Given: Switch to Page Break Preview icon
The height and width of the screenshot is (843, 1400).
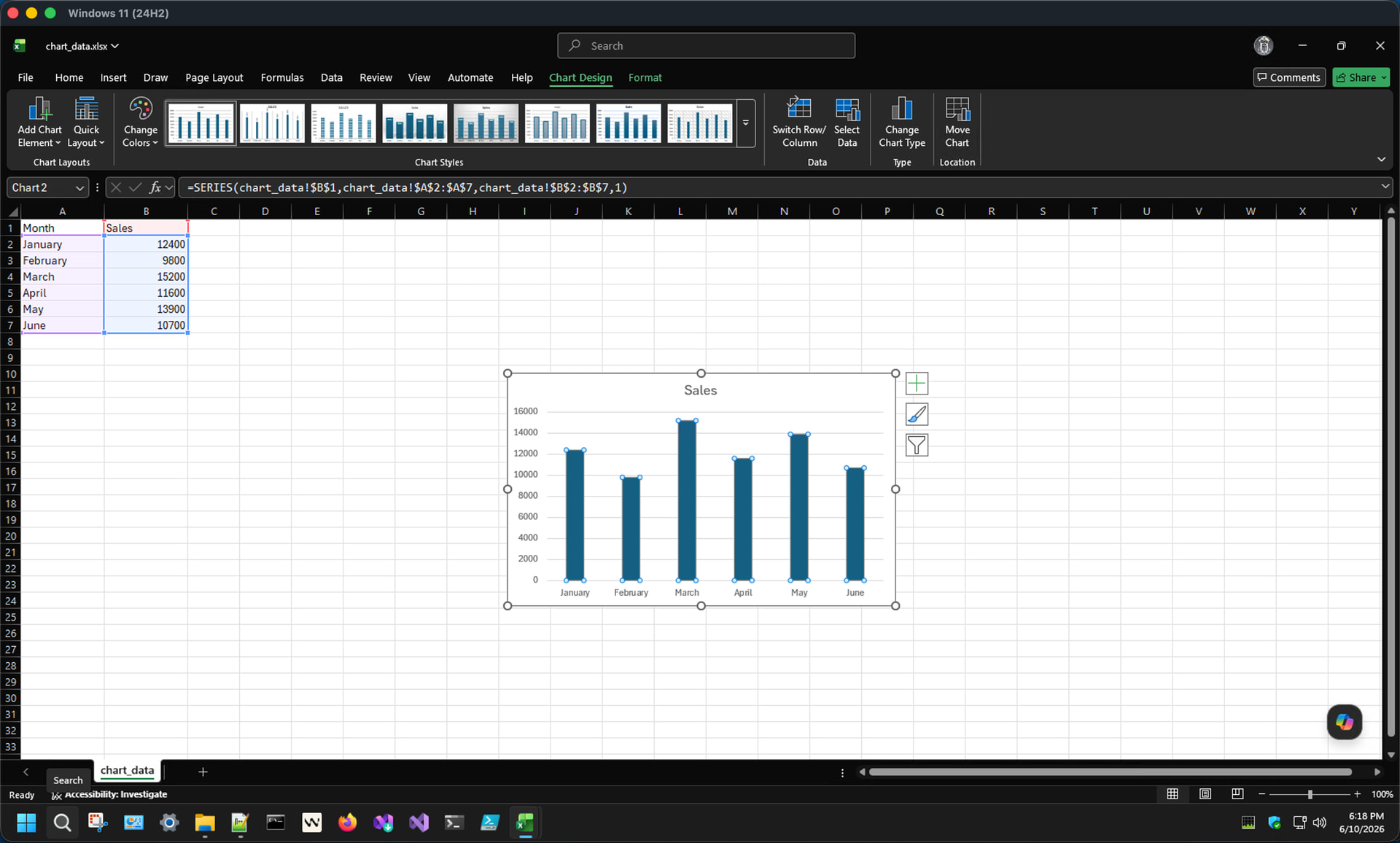Looking at the screenshot, I should (1237, 794).
